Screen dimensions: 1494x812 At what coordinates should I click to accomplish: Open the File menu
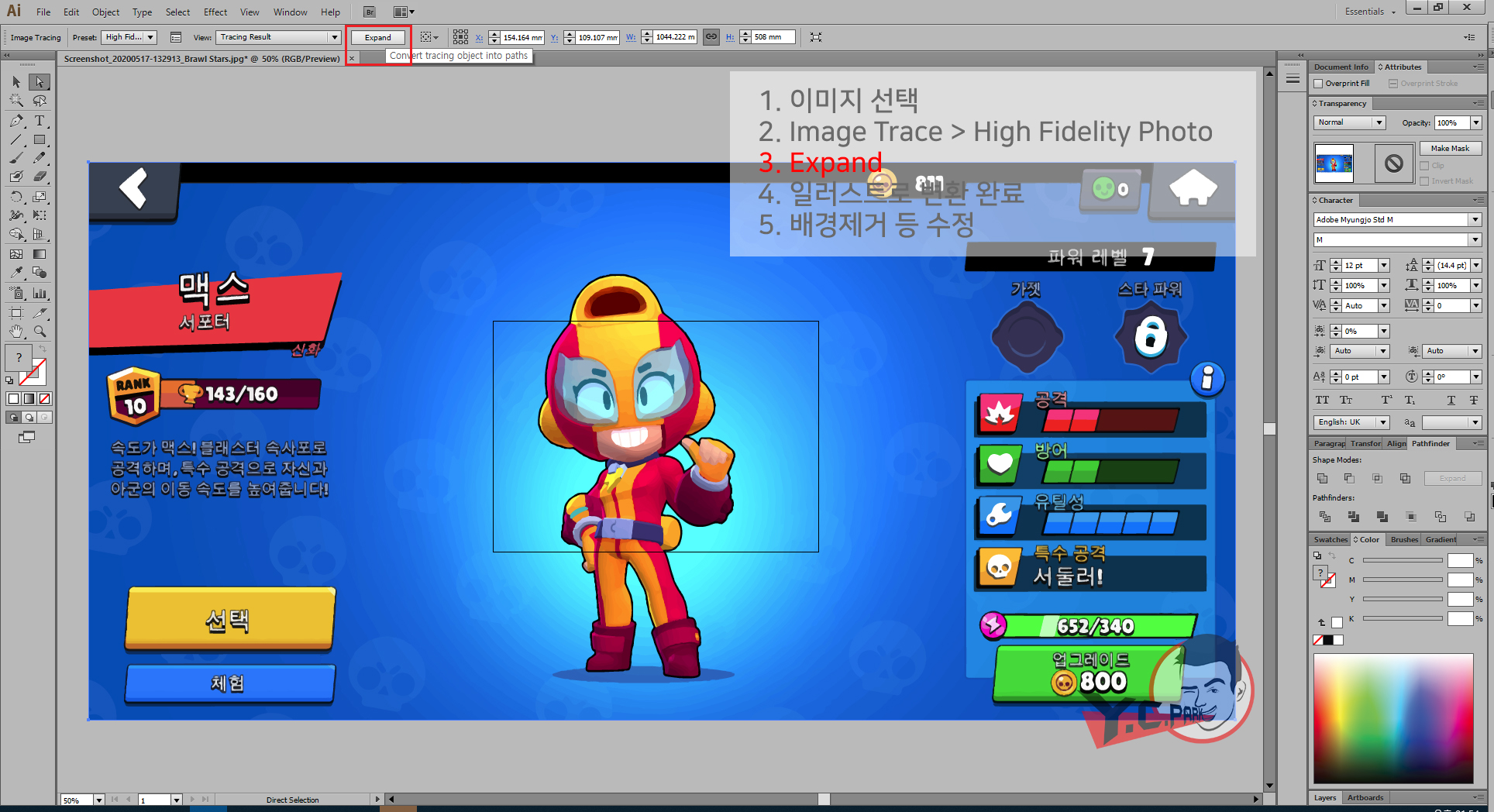(43, 12)
